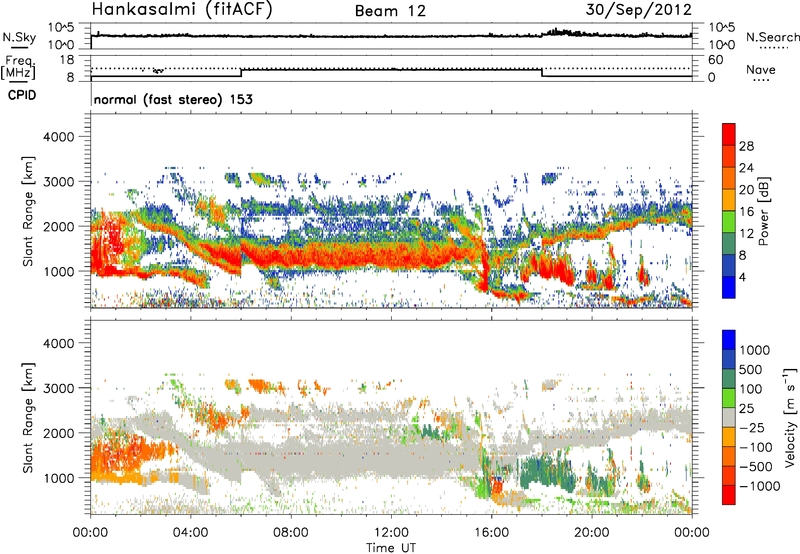Select the 'N.Search' legend label
This screenshot has width=800, height=554.
coord(772,37)
